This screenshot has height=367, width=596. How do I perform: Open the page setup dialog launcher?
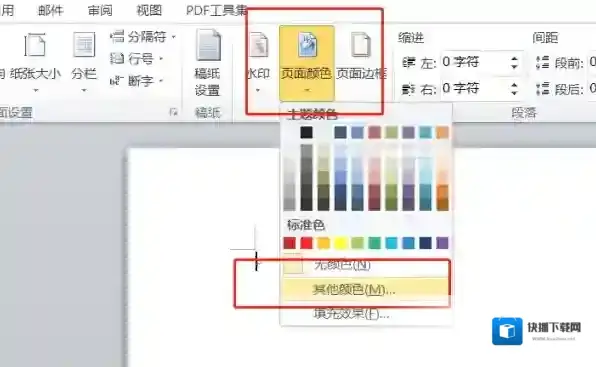(174, 112)
